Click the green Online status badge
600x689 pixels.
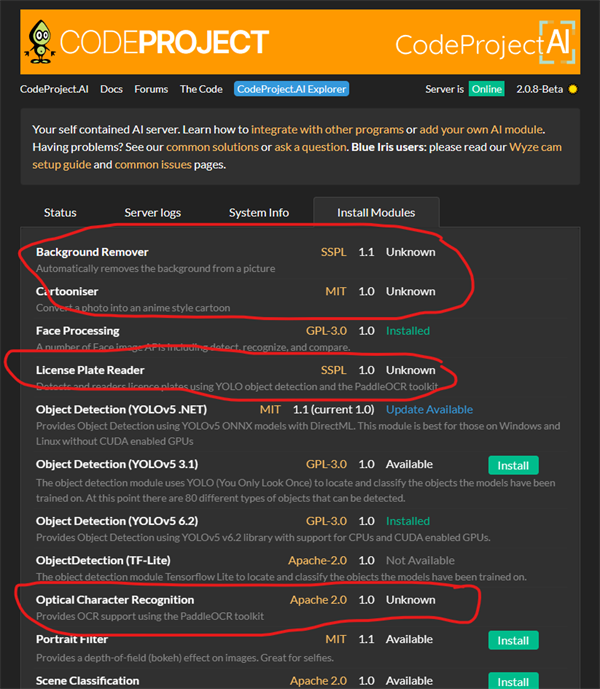487,89
